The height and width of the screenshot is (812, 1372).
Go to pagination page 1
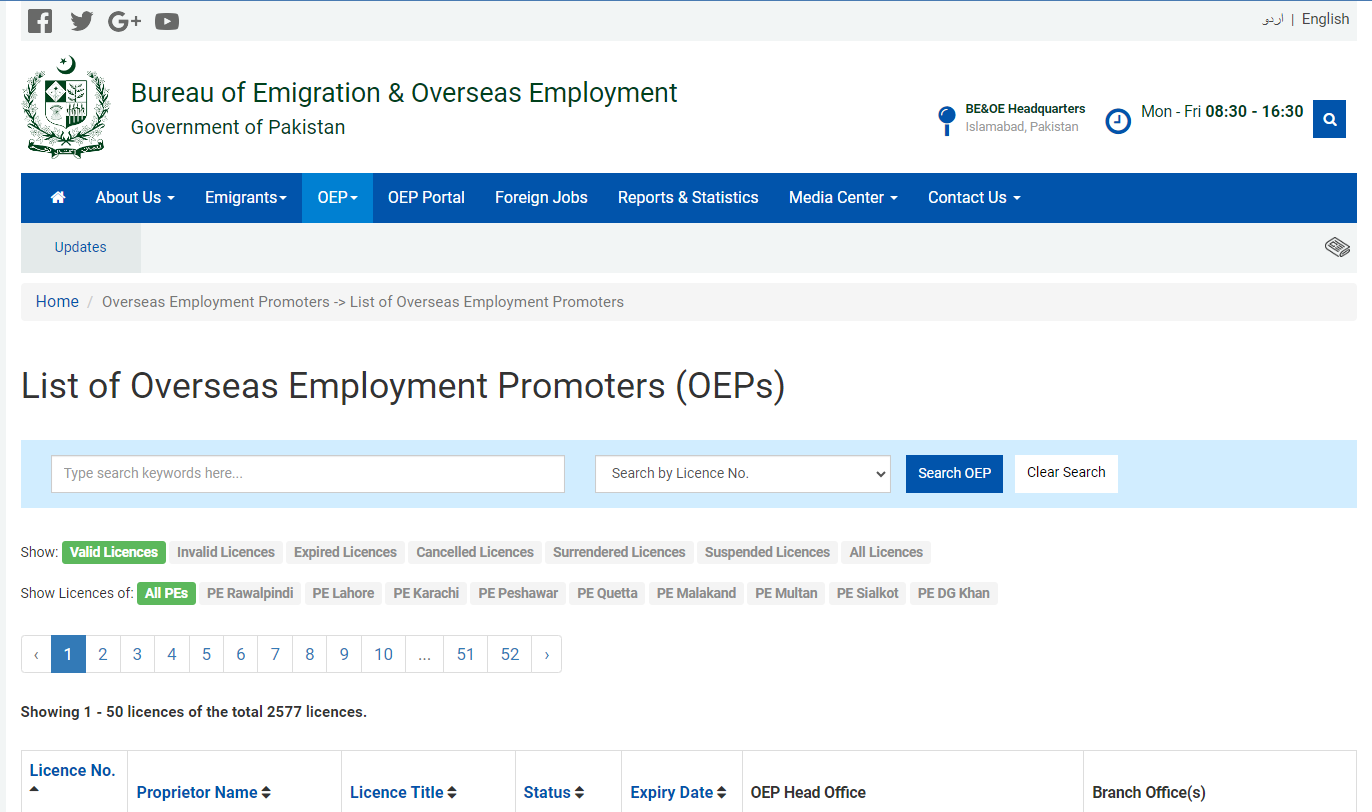point(68,655)
